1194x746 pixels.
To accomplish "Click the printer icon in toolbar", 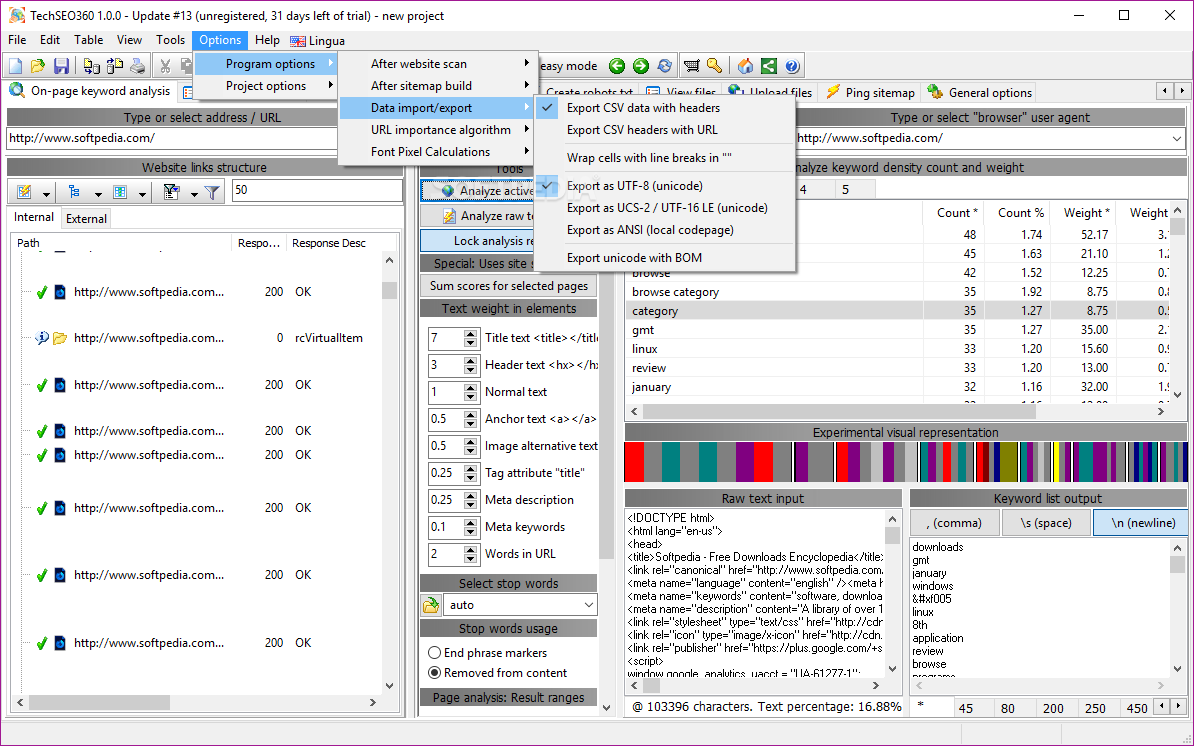I will [x=138, y=66].
